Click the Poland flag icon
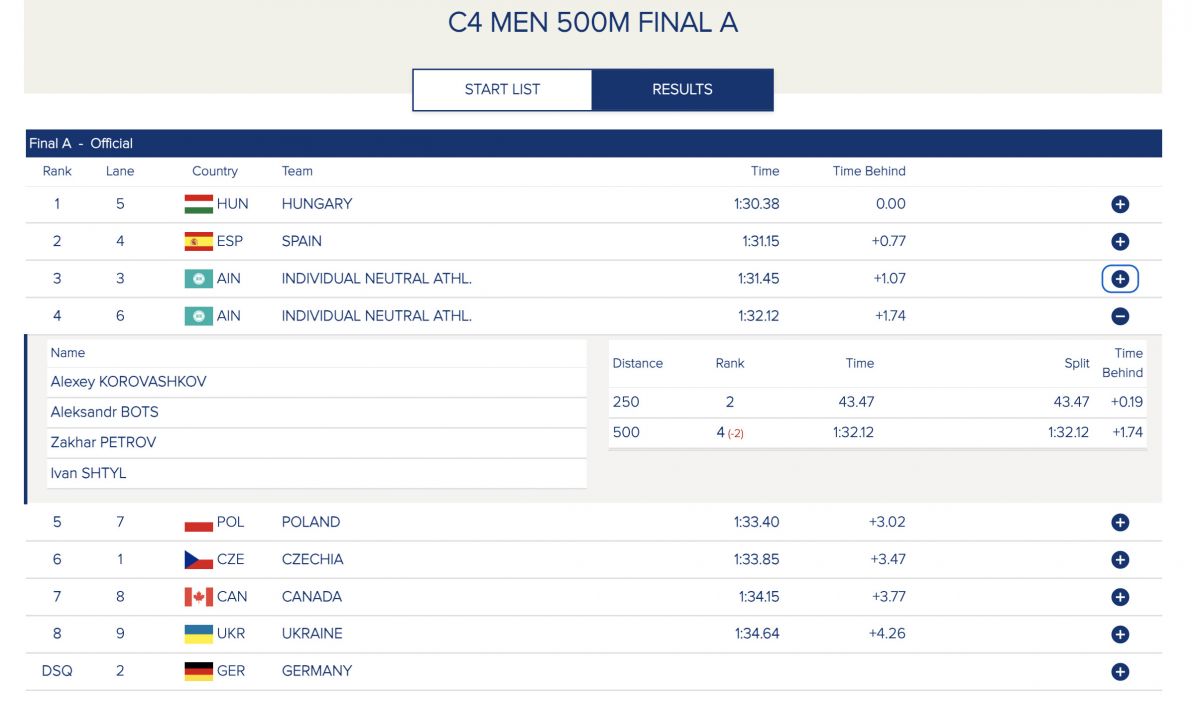The width and height of the screenshot is (1200, 703). (x=199, y=522)
